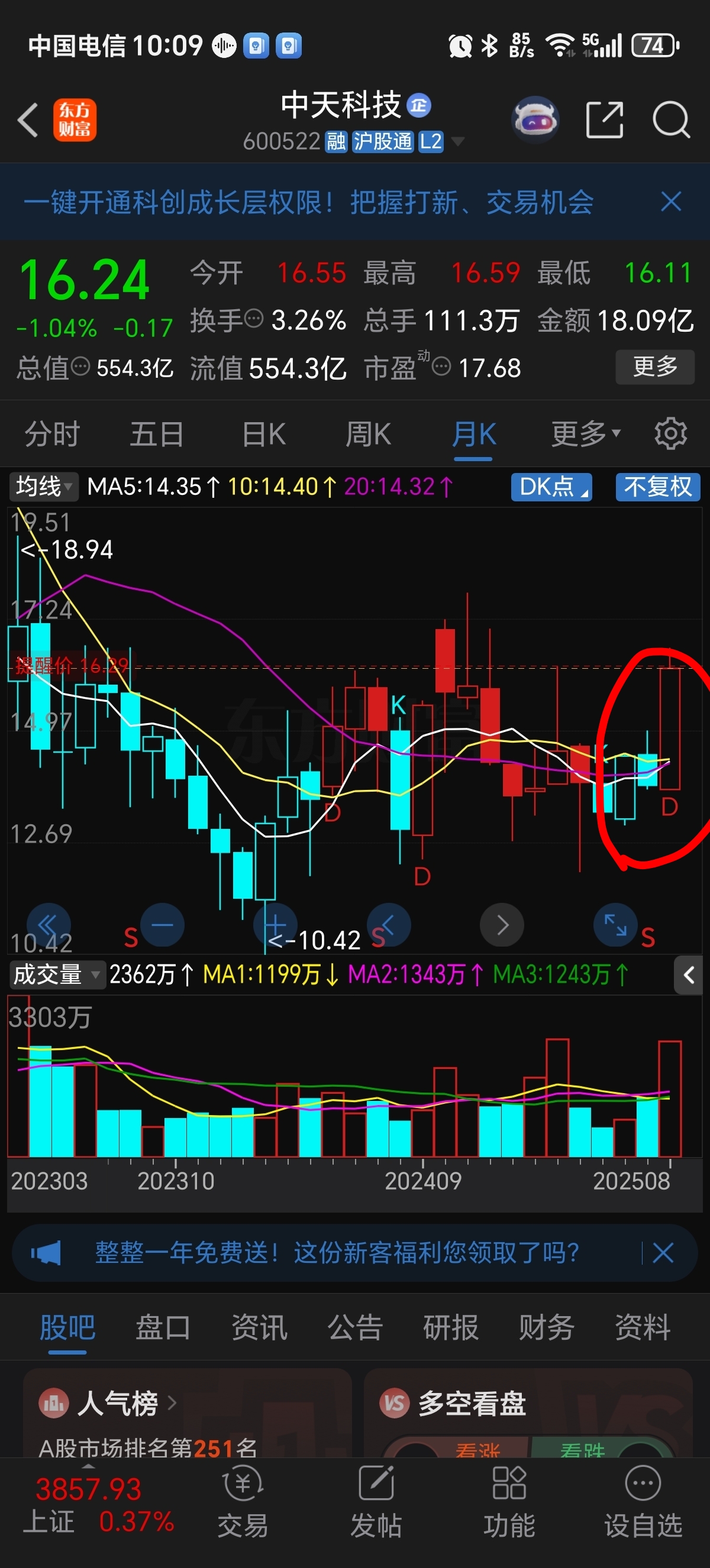Viewport: 710px width, 1568px height.
Task: Tap the enterprise 企 badge icon
Action: coord(419,105)
